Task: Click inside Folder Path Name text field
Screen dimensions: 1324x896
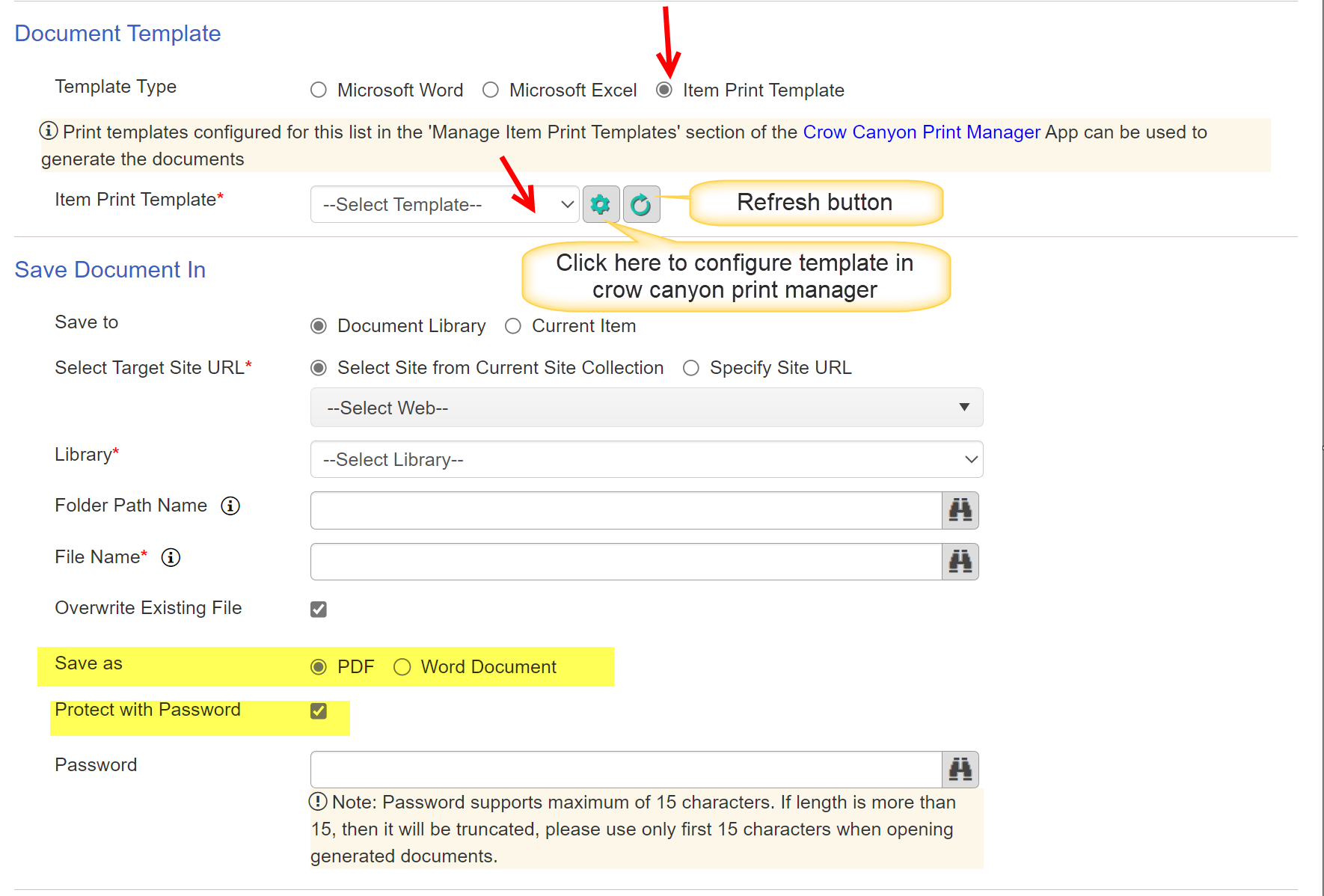Action: pos(626,510)
